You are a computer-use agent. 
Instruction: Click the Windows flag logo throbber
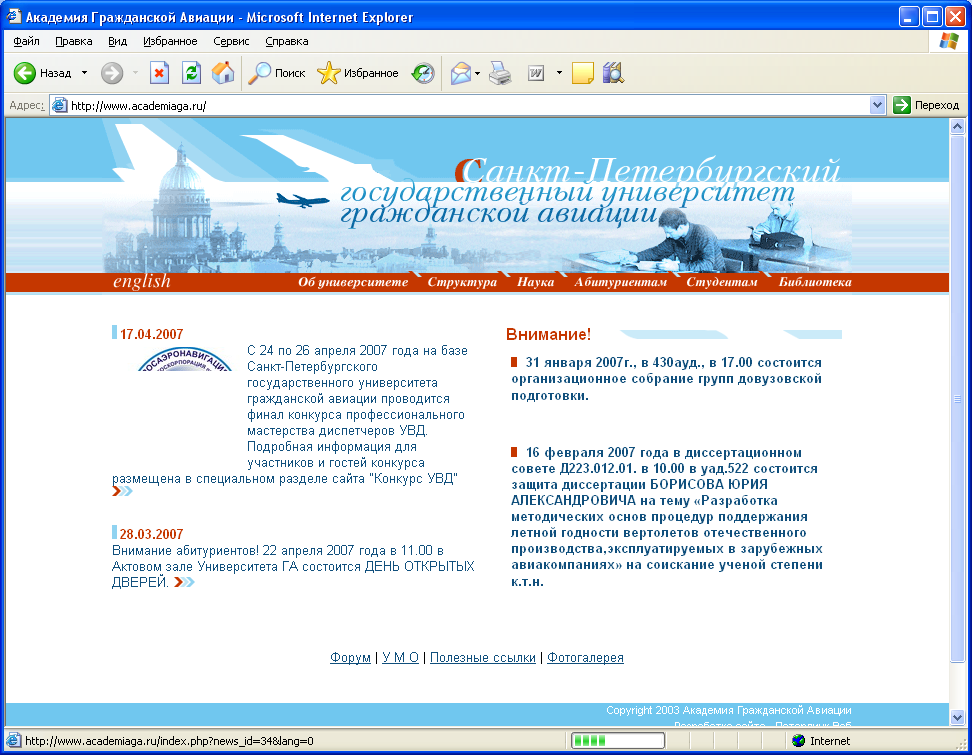point(949,42)
